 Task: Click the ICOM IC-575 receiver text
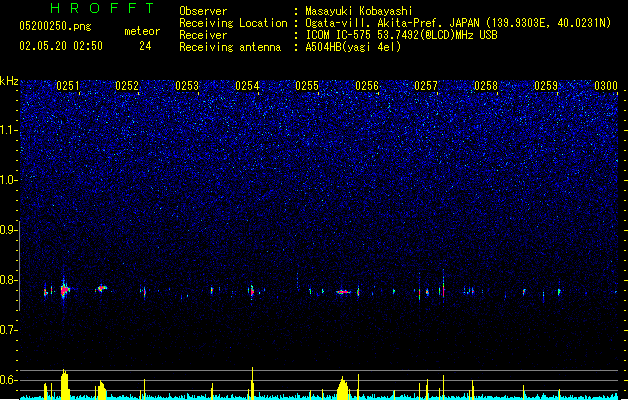coord(401,35)
